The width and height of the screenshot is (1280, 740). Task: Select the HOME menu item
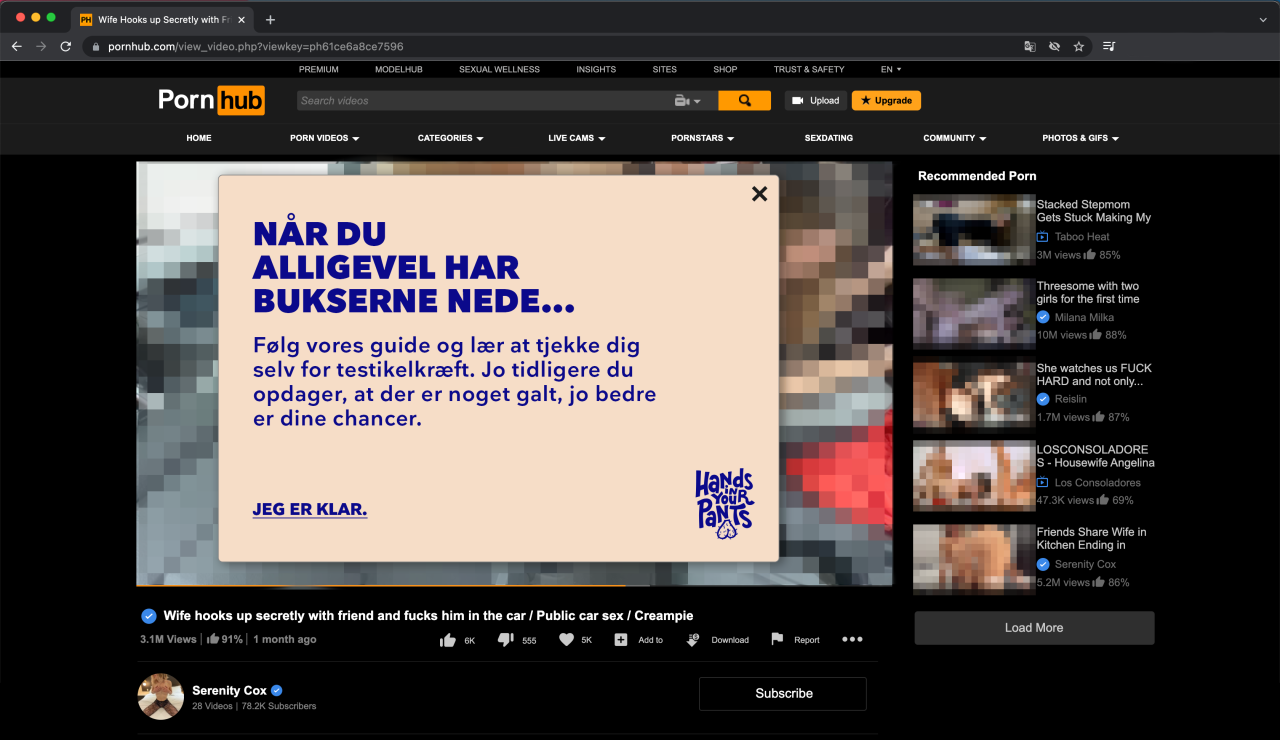(199, 138)
